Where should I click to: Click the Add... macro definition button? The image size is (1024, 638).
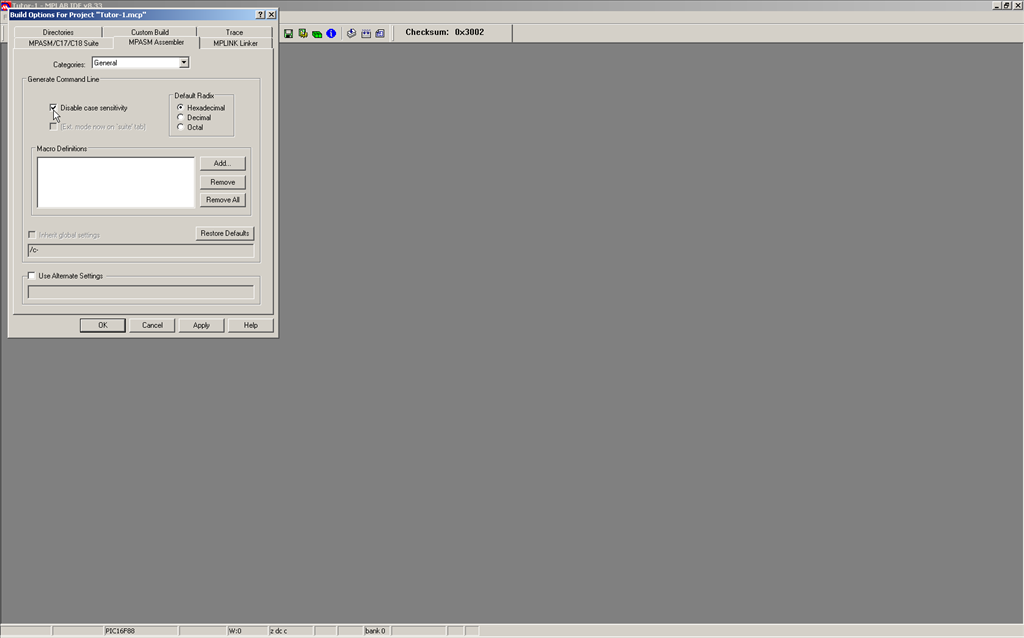(x=222, y=163)
